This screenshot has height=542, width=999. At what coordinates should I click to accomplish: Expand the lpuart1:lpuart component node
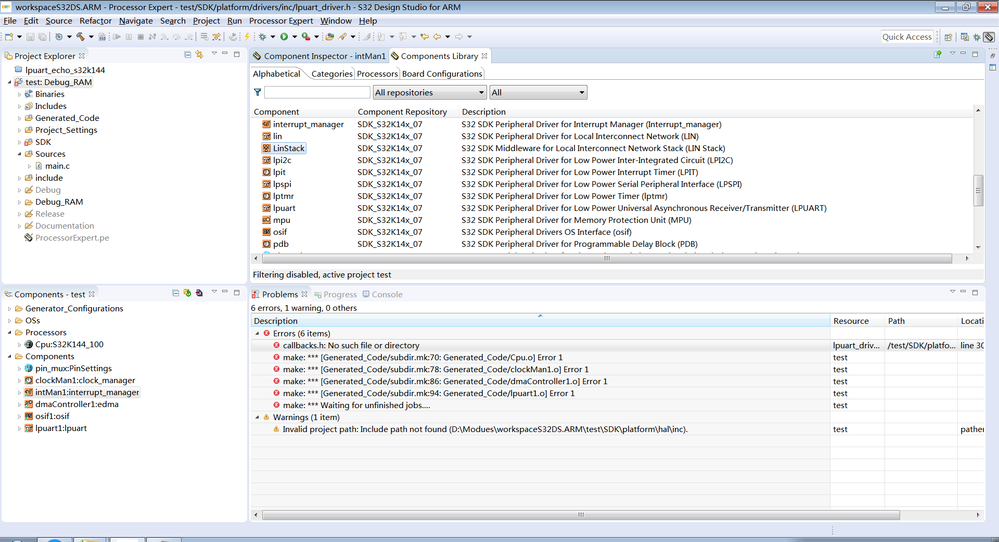(x=19, y=429)
